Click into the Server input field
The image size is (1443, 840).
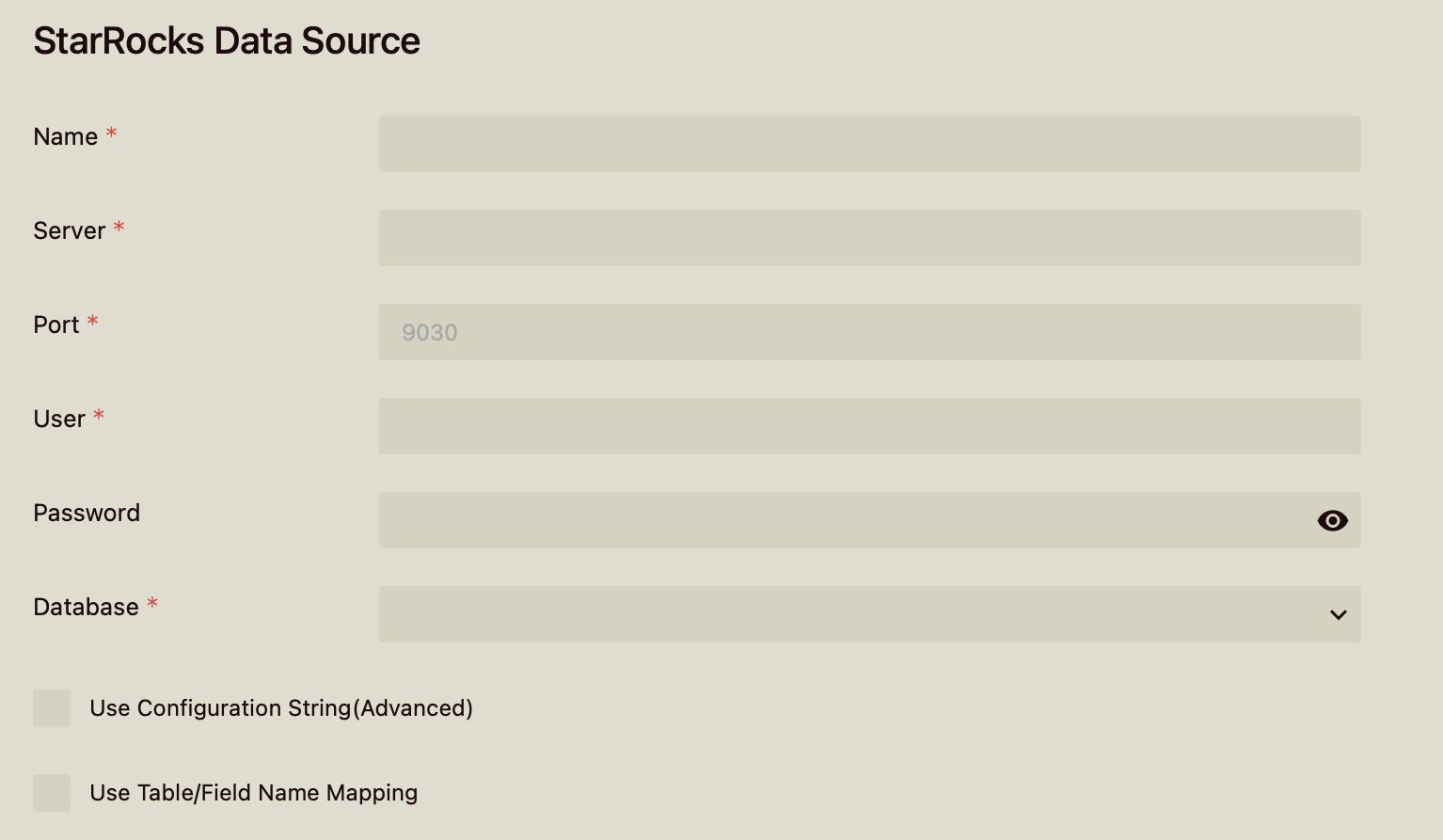[869, 238]
